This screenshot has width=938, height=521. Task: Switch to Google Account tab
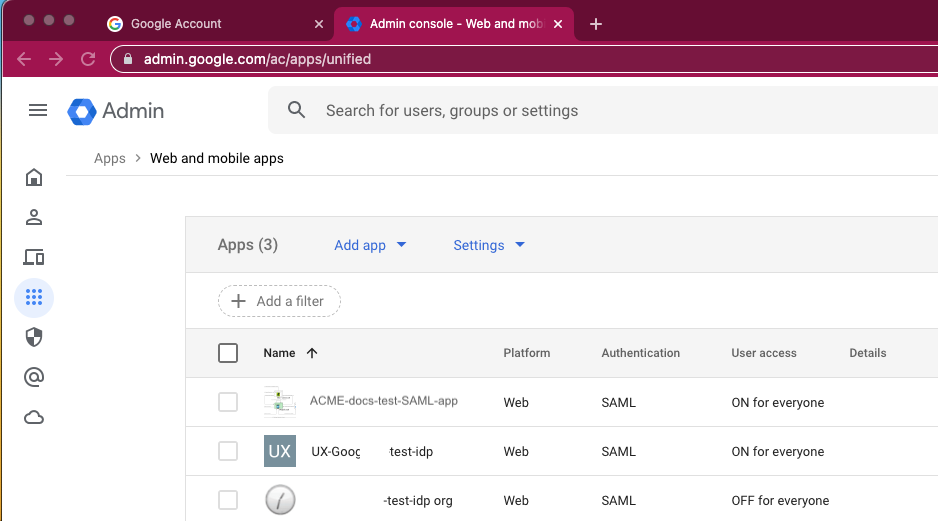(x=215, y=24)
